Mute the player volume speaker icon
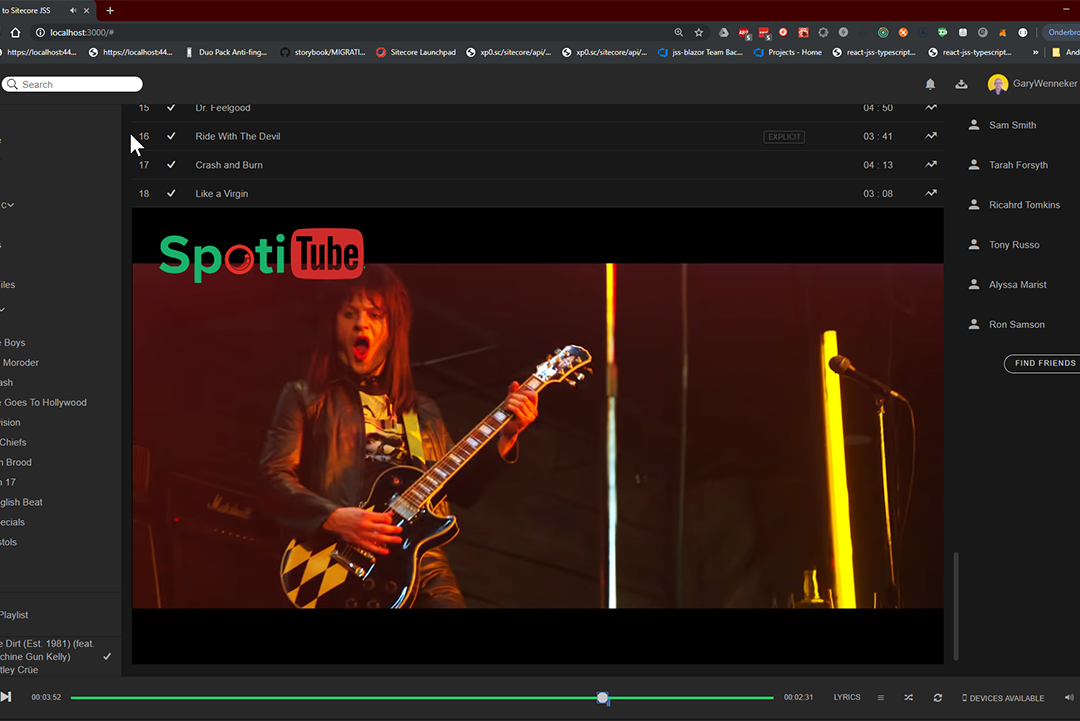 (1069, 698)
